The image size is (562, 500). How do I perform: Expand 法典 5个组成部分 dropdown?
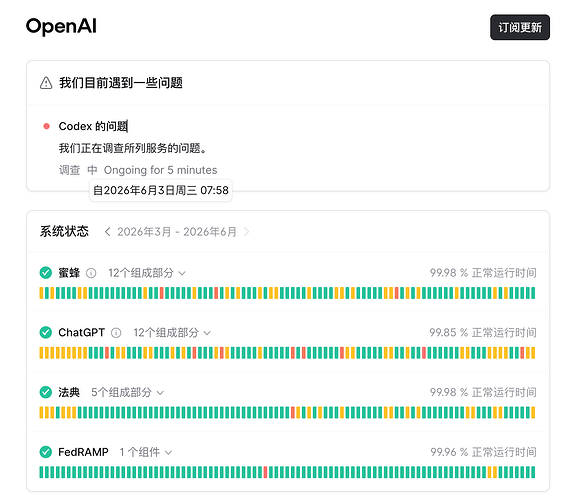click(127, 392)
